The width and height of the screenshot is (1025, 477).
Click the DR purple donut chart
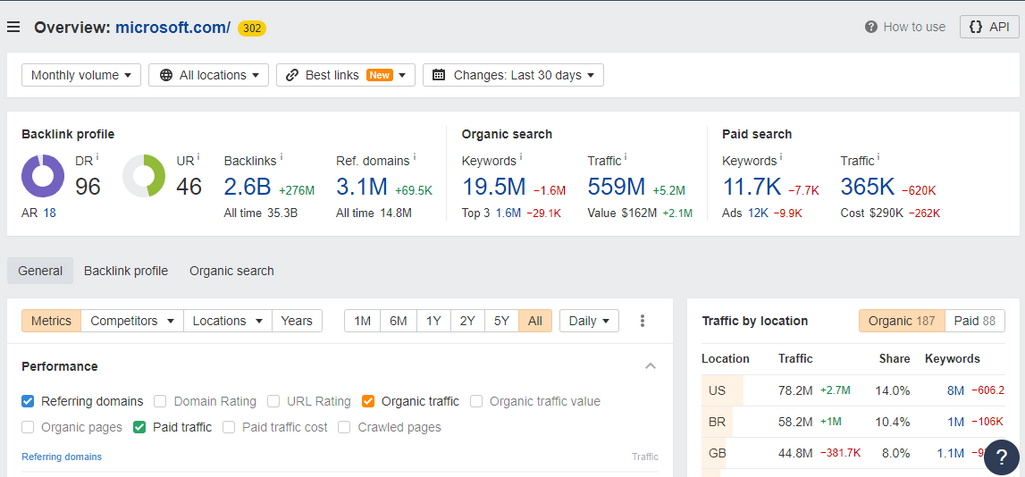(43, 176)
